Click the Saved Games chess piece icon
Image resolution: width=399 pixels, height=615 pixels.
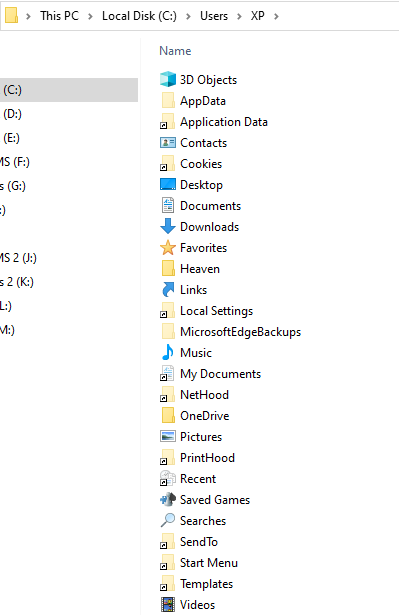coord(168,499)
